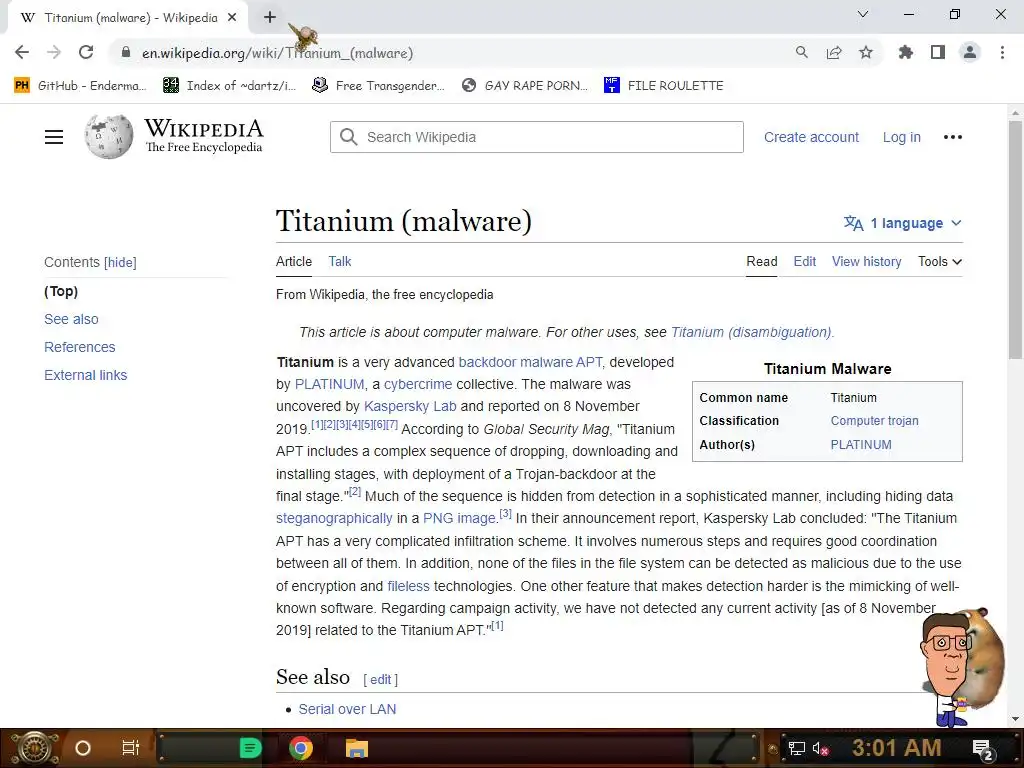Open Computer trojan in the infobox
The height and width of the screenshot is (768, 1024).
[874, 421]
